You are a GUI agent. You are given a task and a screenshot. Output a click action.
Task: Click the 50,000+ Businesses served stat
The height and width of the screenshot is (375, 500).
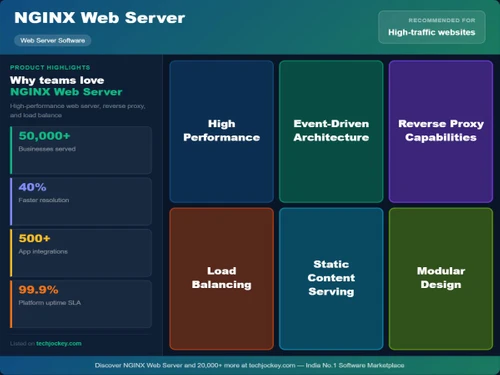click(x=81, y=150)
